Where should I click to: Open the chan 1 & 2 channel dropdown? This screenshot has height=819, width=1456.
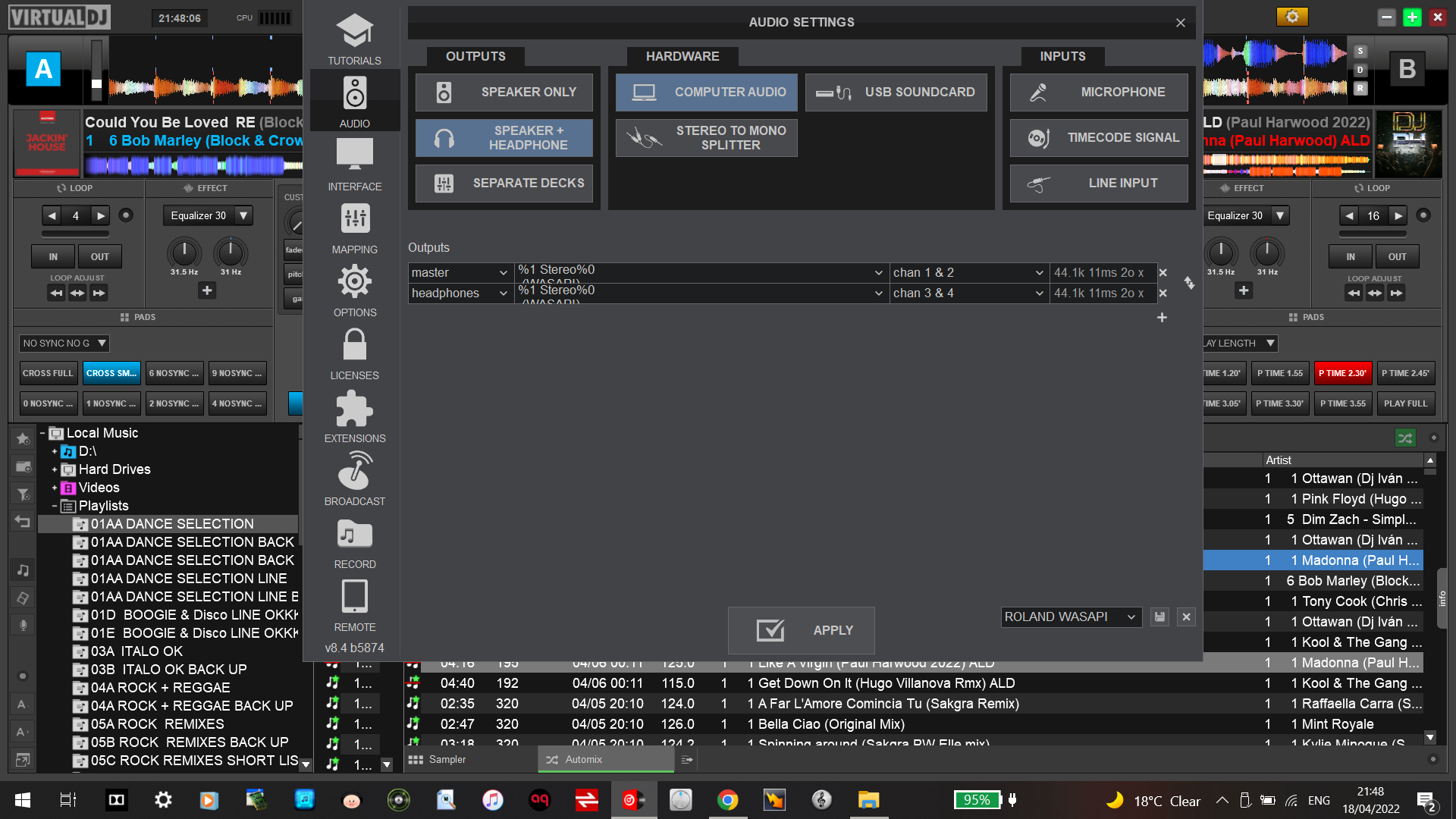click(968, 272)
